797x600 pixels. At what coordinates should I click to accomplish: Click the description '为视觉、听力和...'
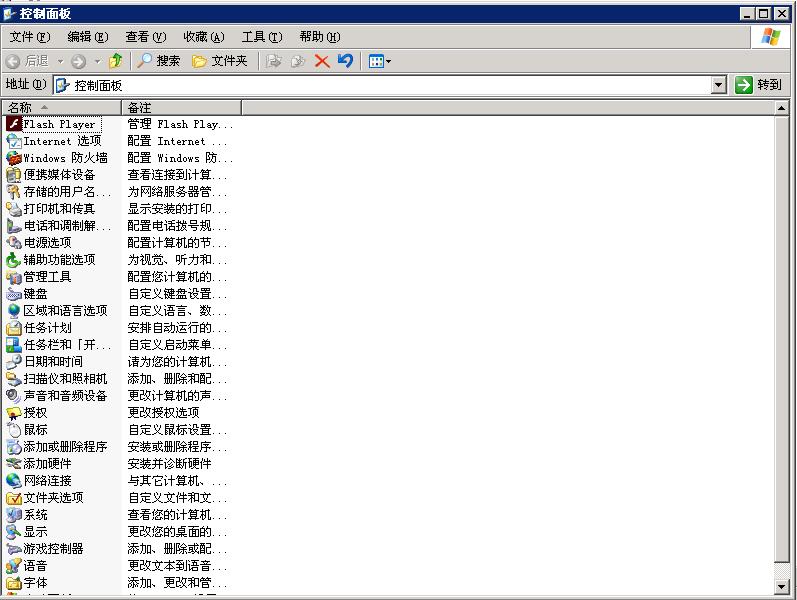tap(177, 260)
